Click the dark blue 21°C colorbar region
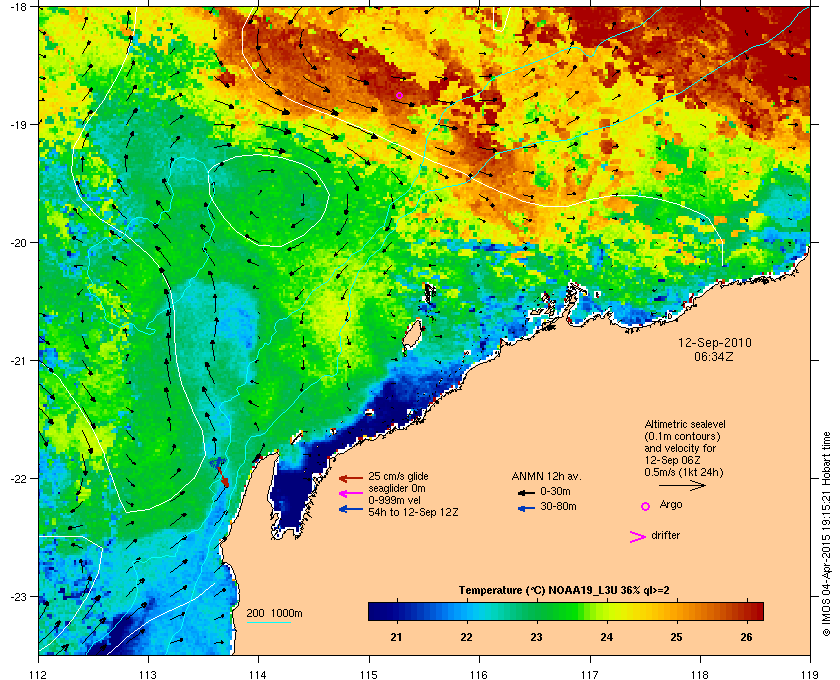Screen dimensions: 840x680 click(397, 611)
